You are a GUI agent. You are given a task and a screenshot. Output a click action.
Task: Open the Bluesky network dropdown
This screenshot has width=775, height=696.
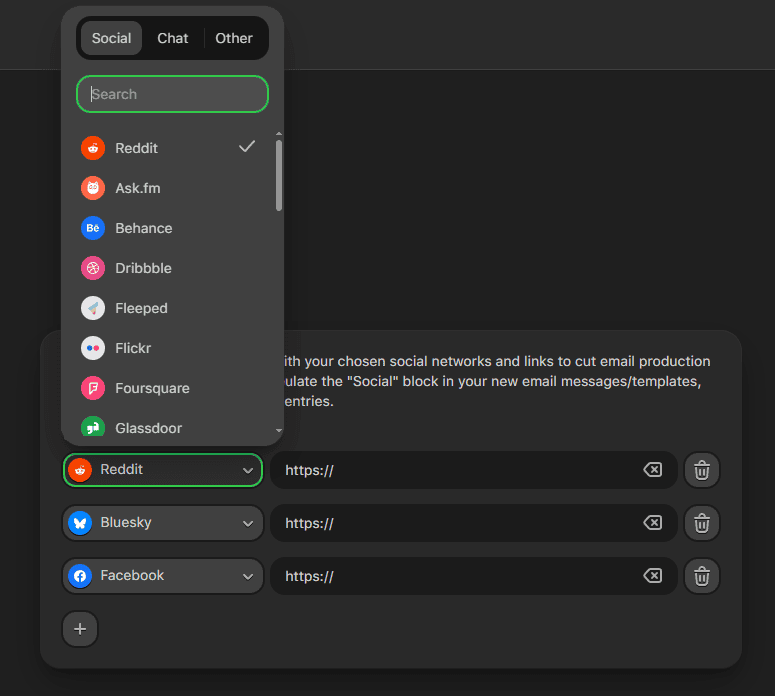(163, 523)
